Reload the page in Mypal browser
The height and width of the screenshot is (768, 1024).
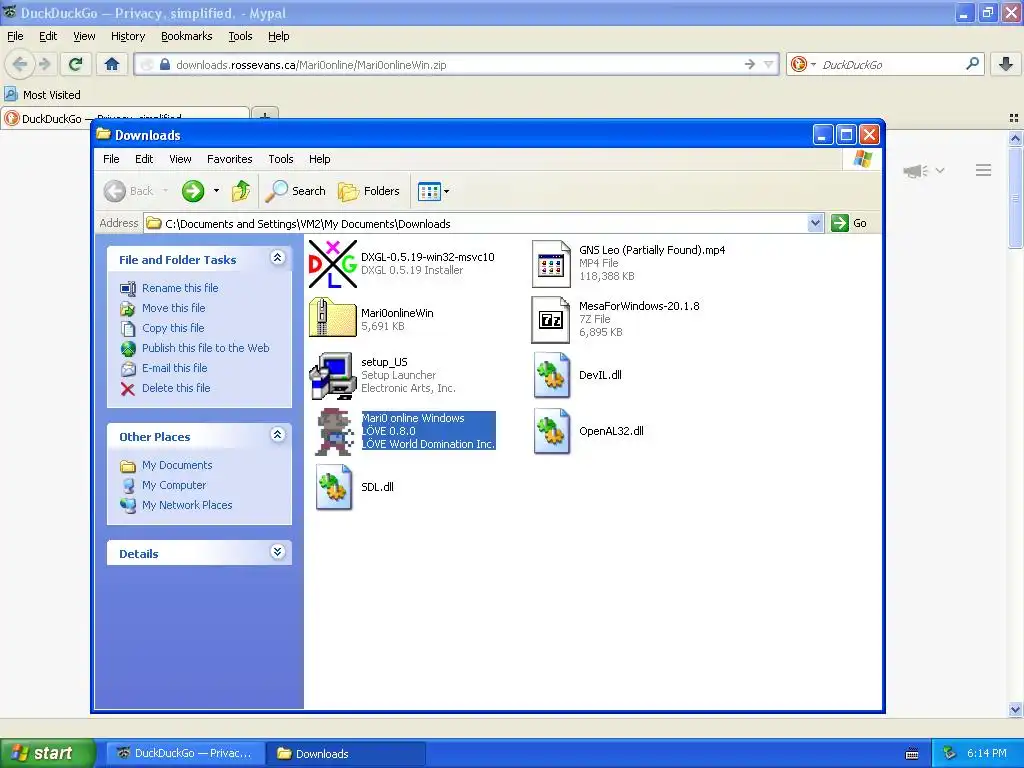pyautogui.click(x=75, y=64)
